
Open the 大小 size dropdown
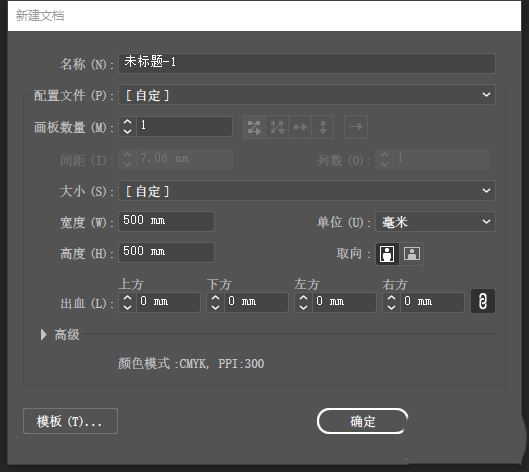pos(307,191)
